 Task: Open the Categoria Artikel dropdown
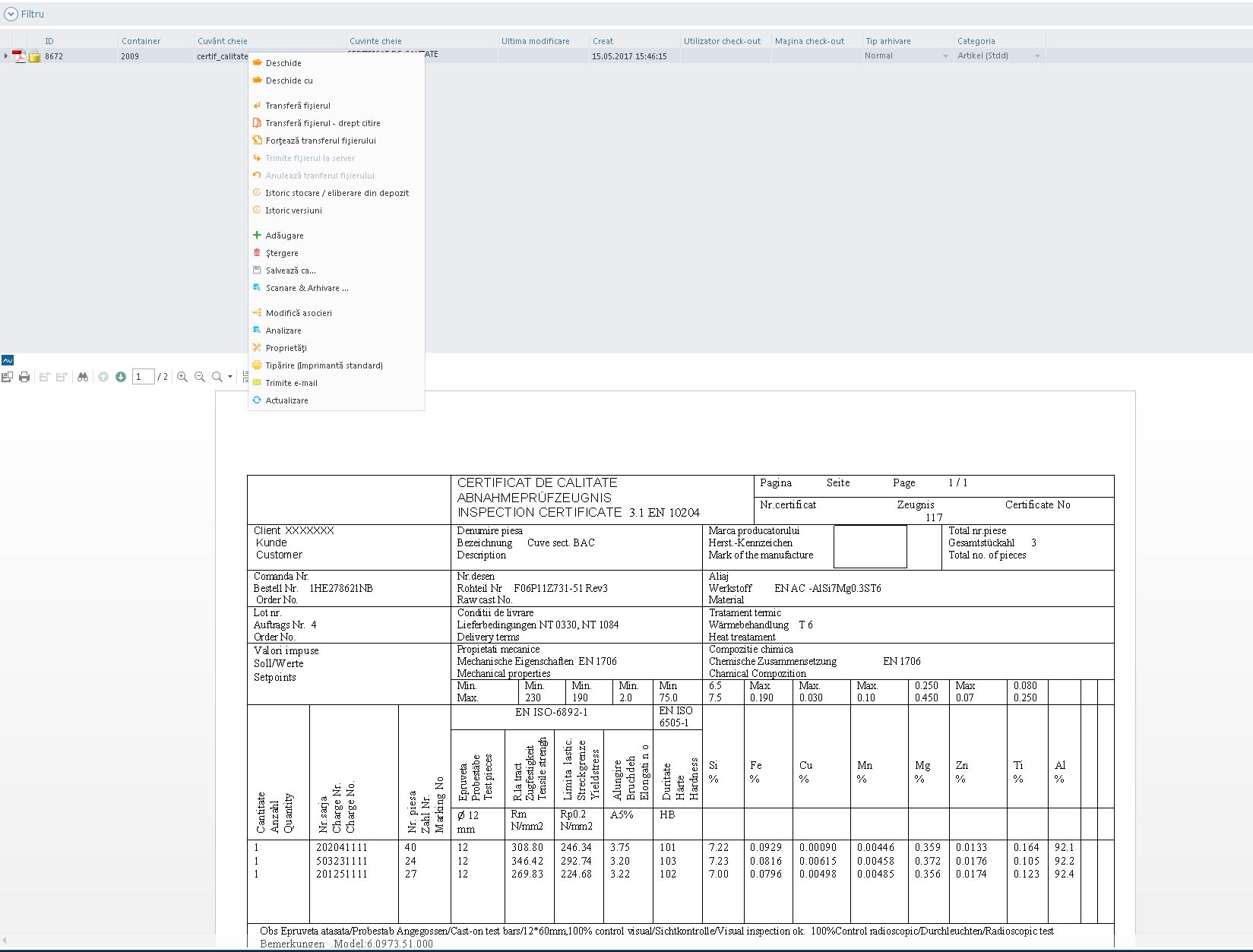coord(1037,56)
